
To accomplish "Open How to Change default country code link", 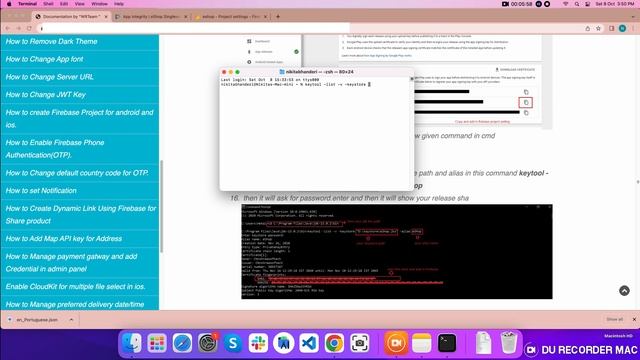I will [x=77, y=173].
